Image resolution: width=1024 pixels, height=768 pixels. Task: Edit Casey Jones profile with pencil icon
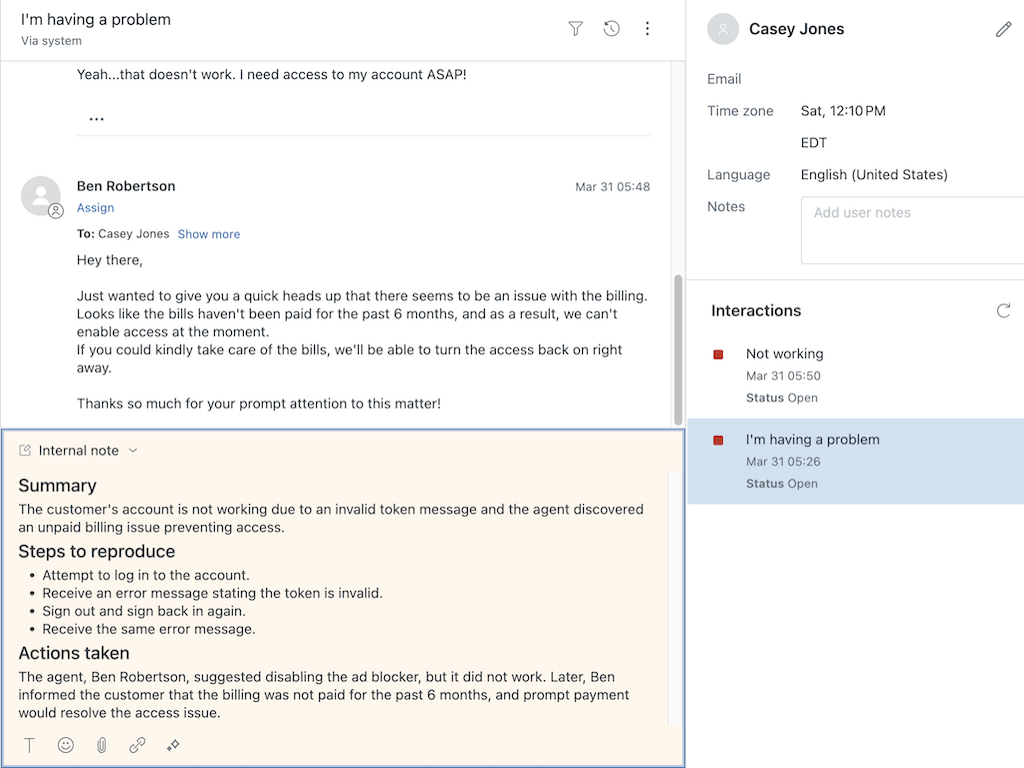click(x=1003, y=30)
